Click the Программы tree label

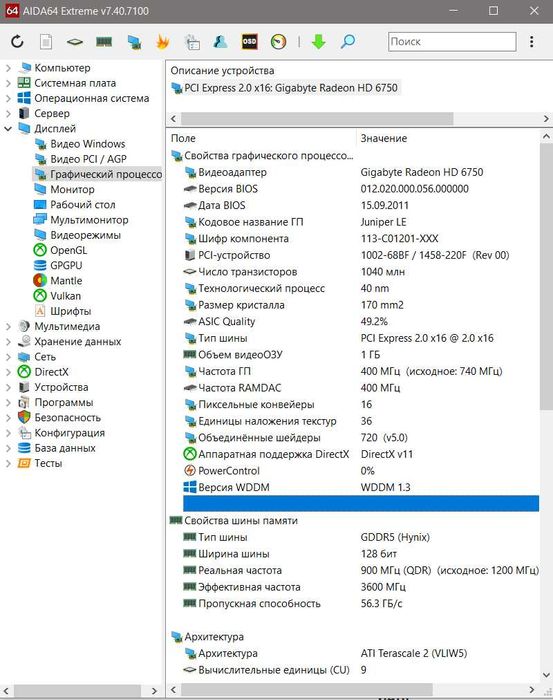pyautogui.click(x=64, y=402)
